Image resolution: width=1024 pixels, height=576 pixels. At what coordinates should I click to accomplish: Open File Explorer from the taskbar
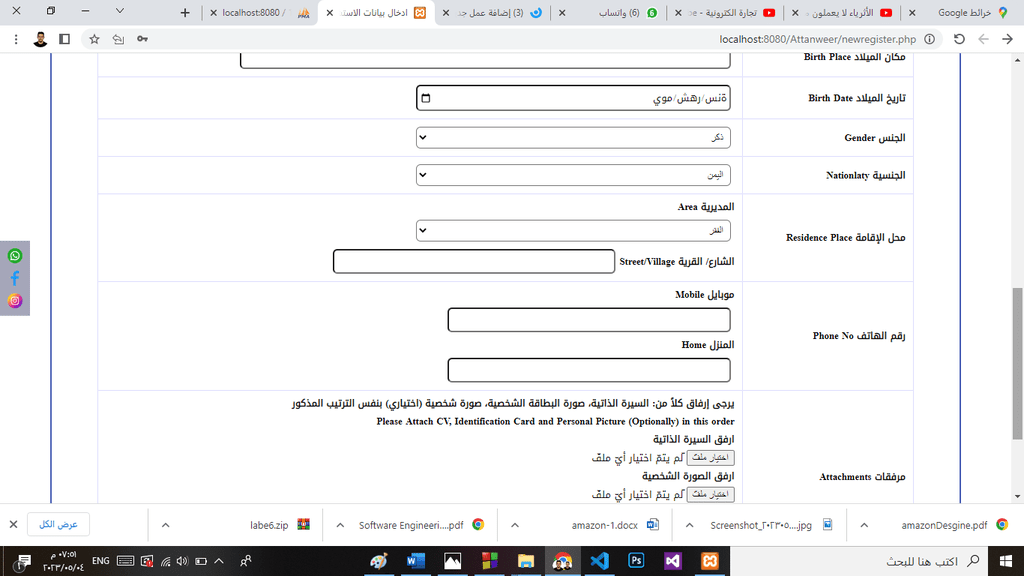pyautogui.click(x=526, y=560)
